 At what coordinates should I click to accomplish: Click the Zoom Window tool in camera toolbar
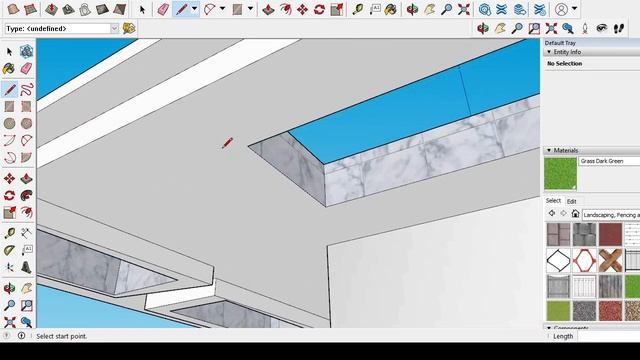(x=534, y=28)
